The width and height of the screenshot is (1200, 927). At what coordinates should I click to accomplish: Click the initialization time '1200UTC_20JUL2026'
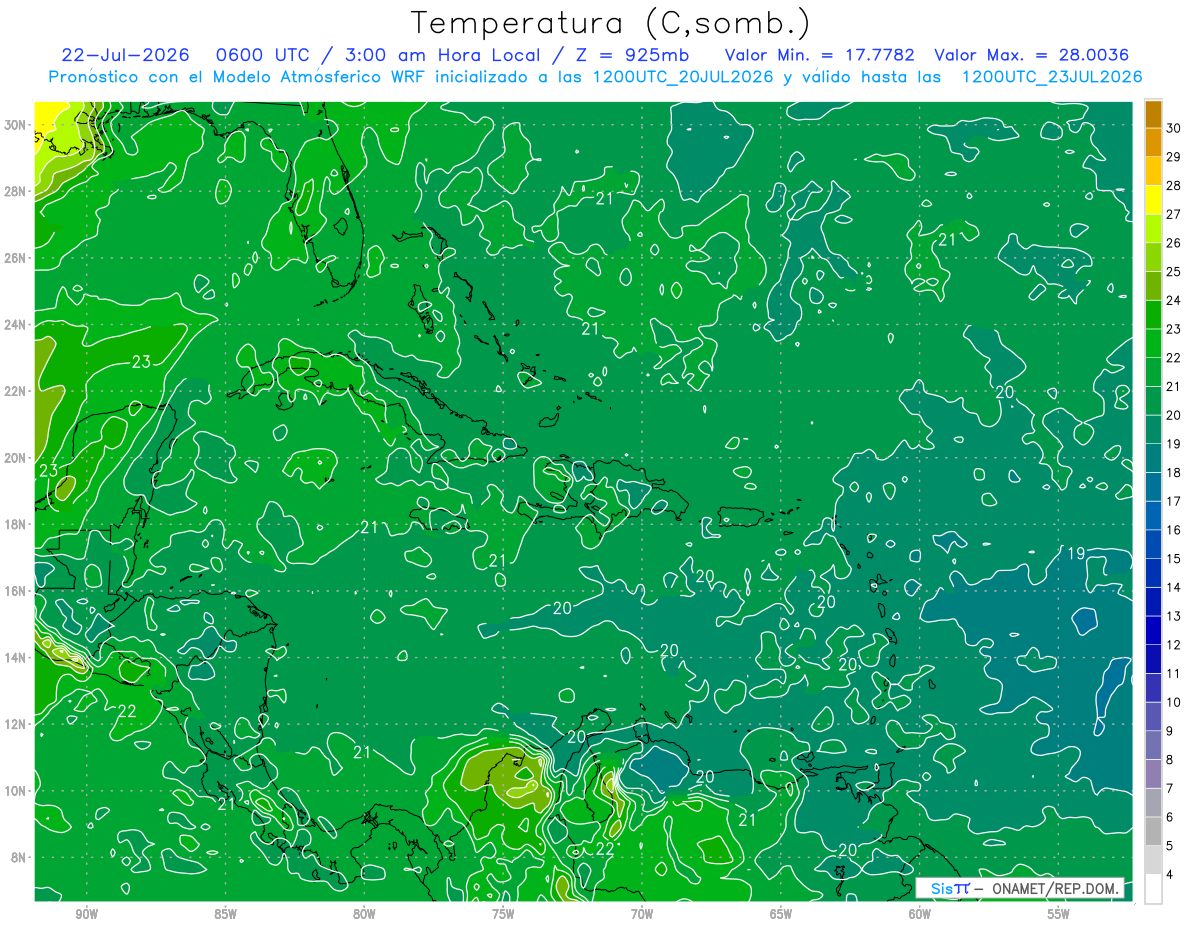[x=683, y=77]
